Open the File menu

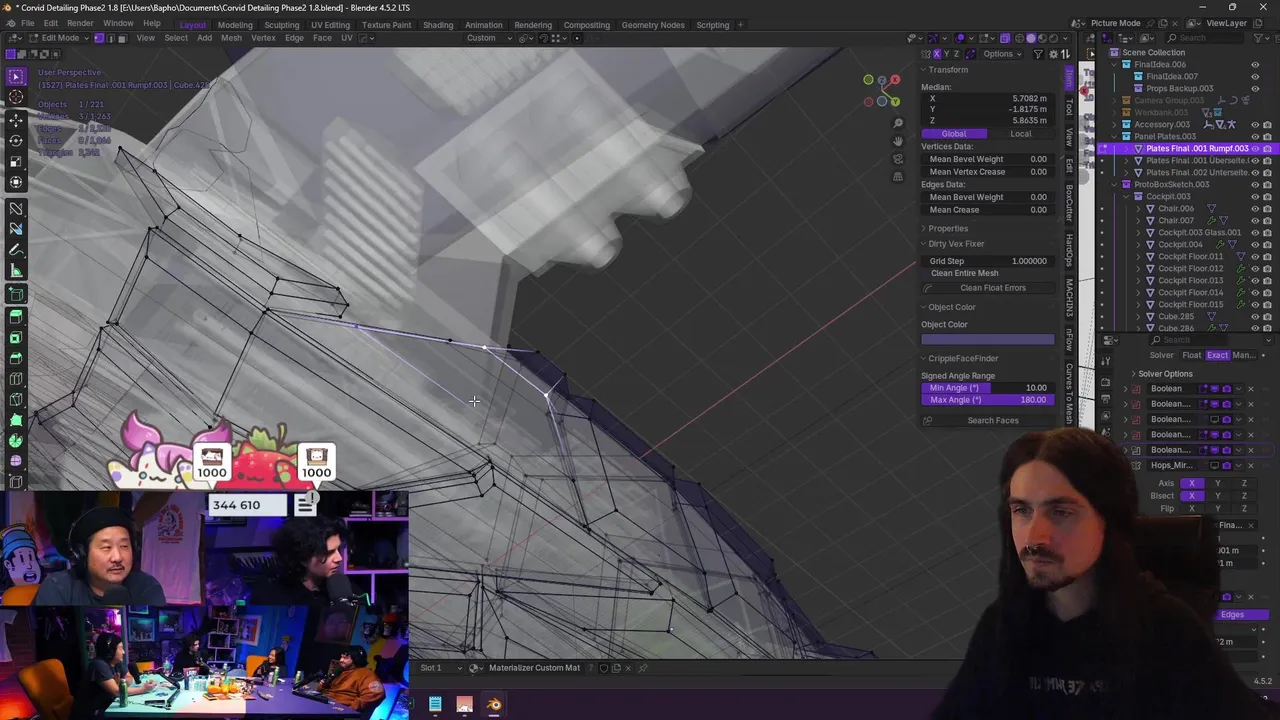point(28,23)
